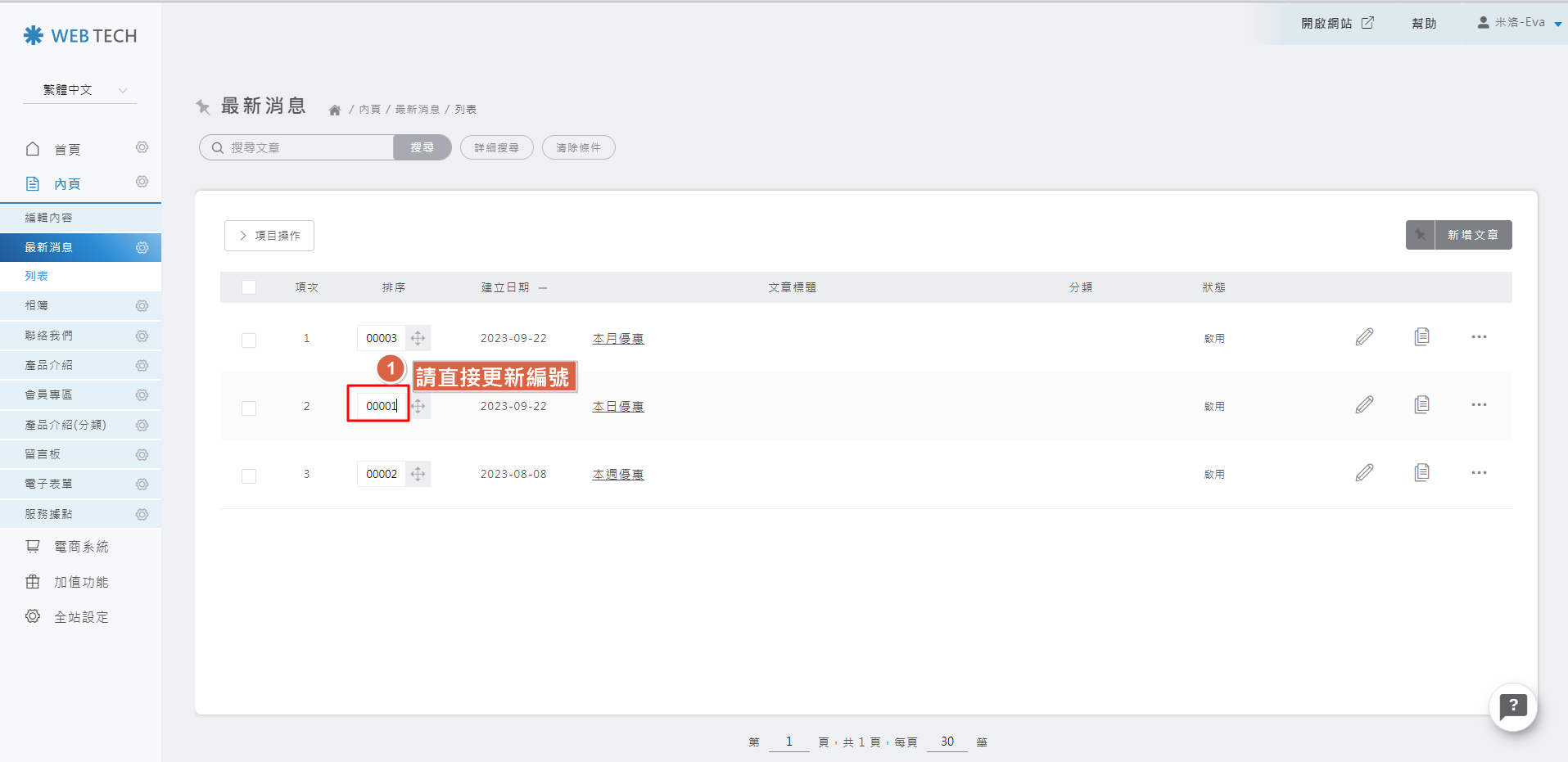Click the drag-move handle beside order 00003
Viewport: 1568px width, 762px height.
coord(418,338)
